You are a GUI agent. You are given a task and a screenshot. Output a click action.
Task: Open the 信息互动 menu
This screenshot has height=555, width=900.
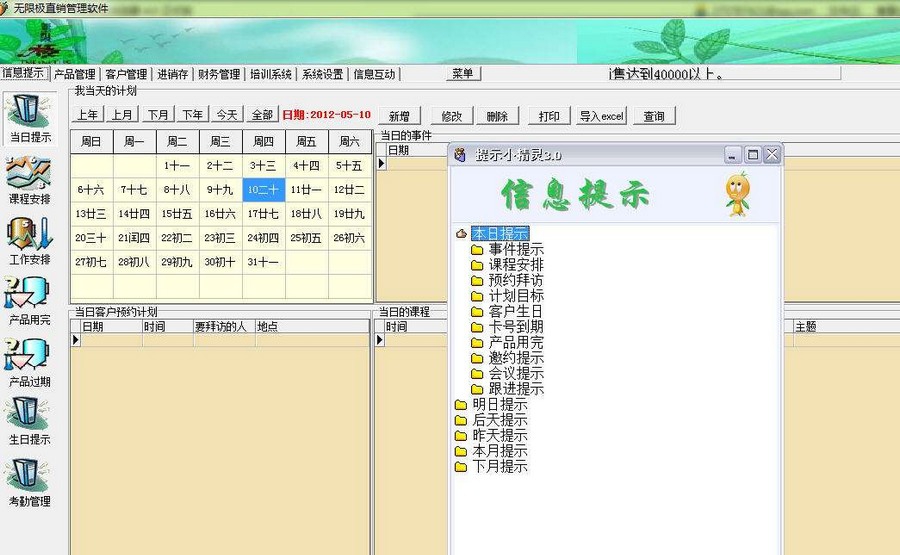(374, 74)
